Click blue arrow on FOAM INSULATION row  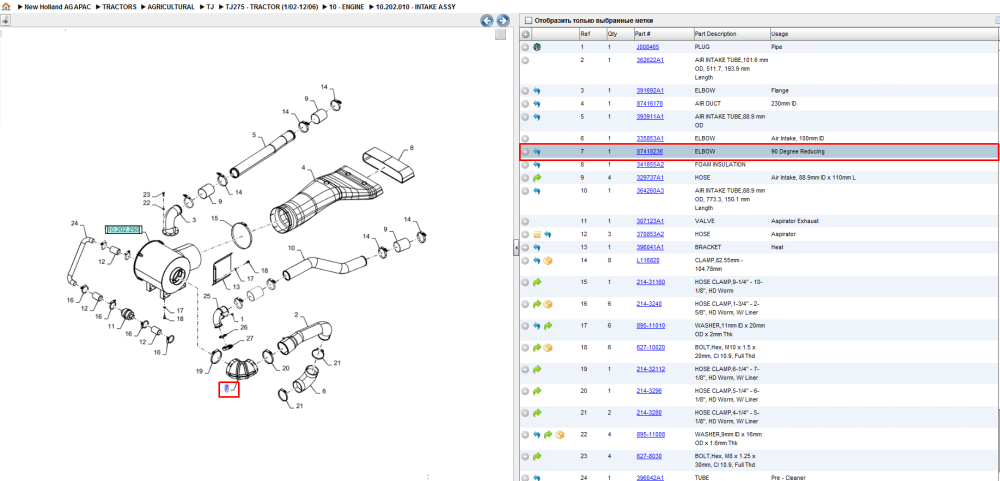pos(536,165)
